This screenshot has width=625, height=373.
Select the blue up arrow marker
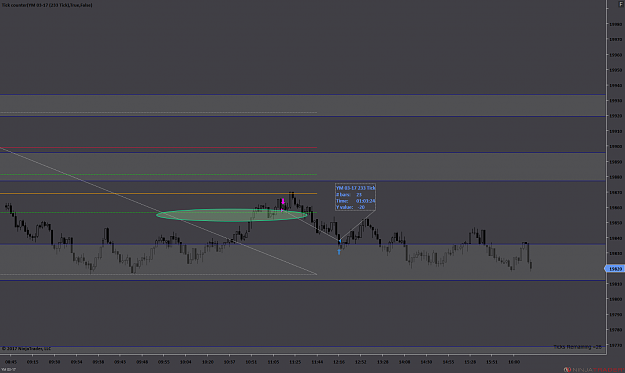[339, 251]
